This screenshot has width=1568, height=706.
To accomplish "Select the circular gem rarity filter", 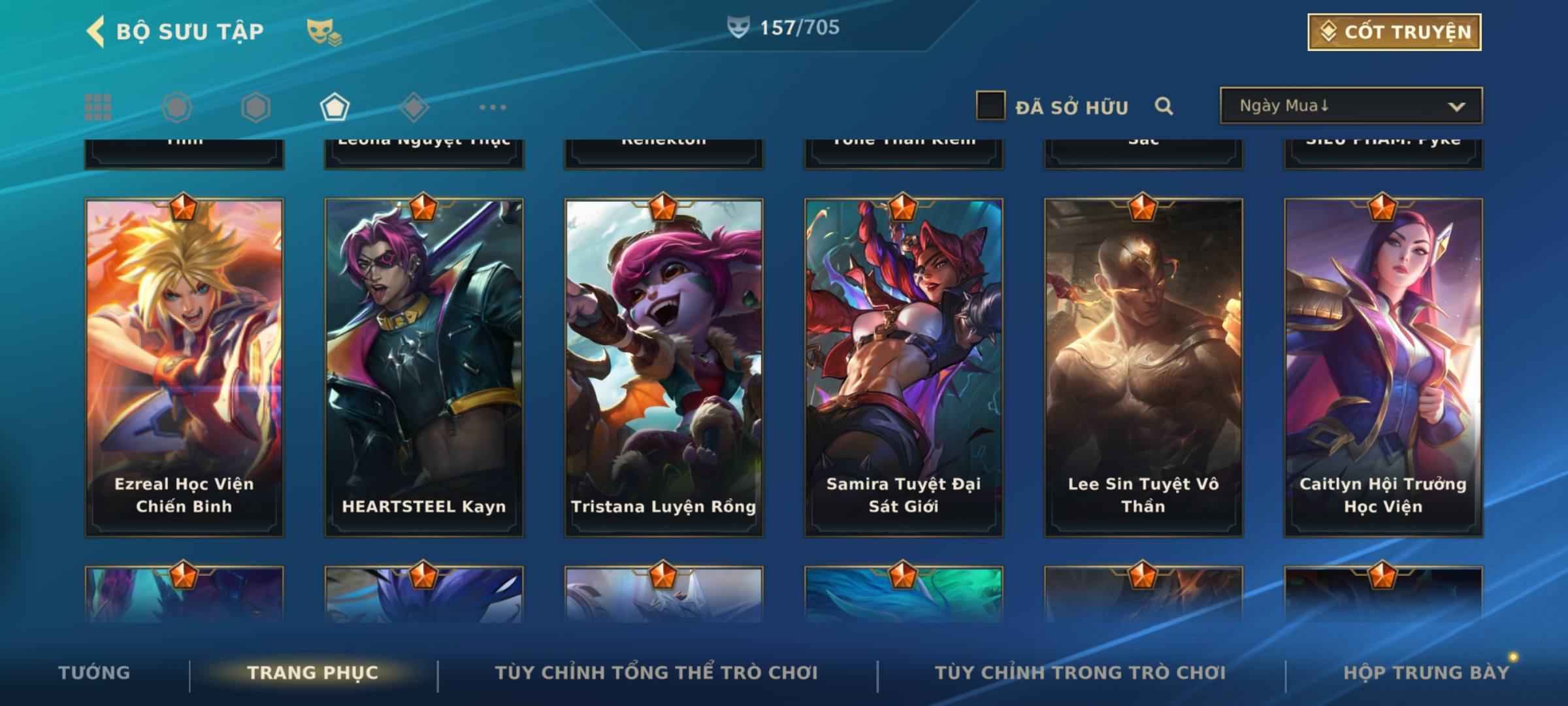I will coord(177,107).
